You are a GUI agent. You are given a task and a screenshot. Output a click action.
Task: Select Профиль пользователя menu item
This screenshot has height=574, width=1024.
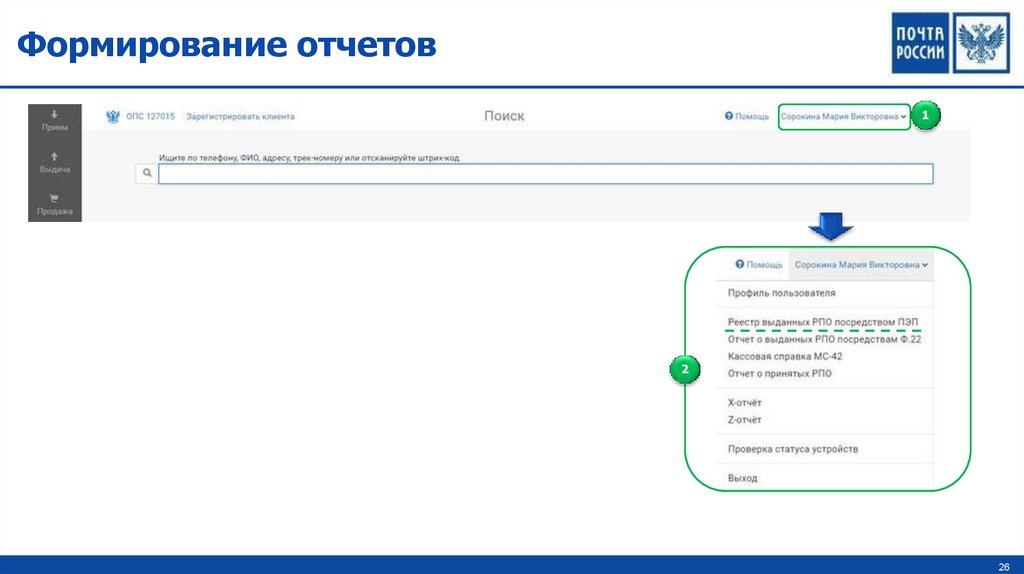point(781,293)
